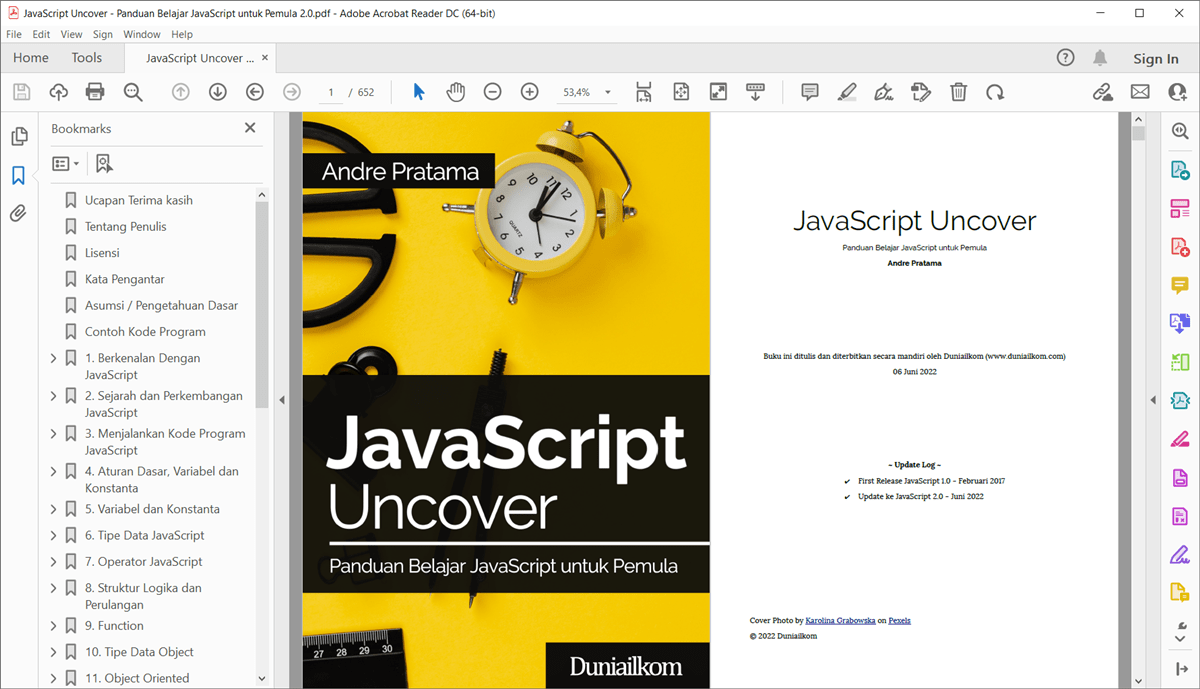The image size is (1200, 689).
Task: Open the Help question mark icon
Action: coord(1066,58)
